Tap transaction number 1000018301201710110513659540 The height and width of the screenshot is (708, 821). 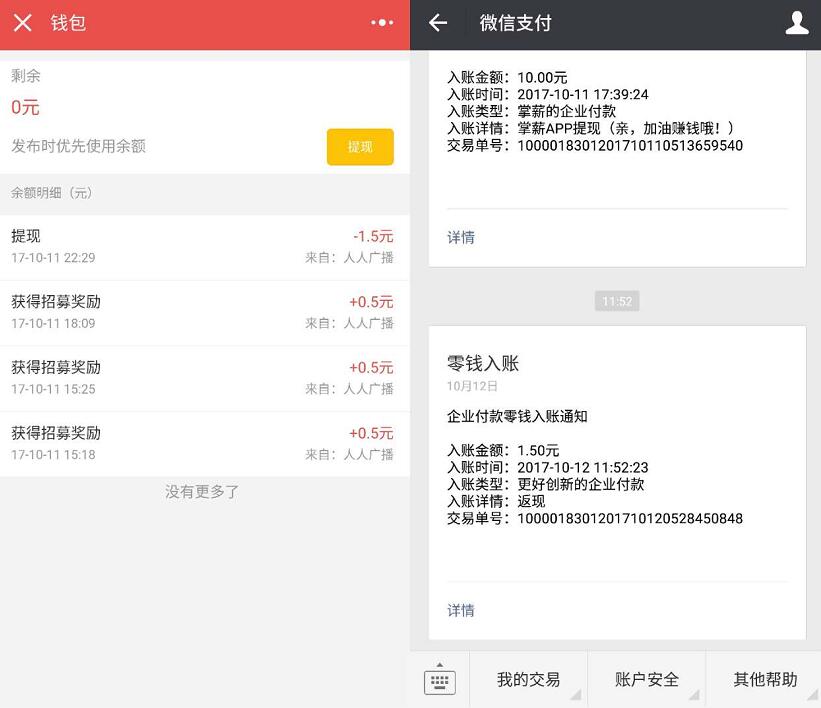pos(630,145)
